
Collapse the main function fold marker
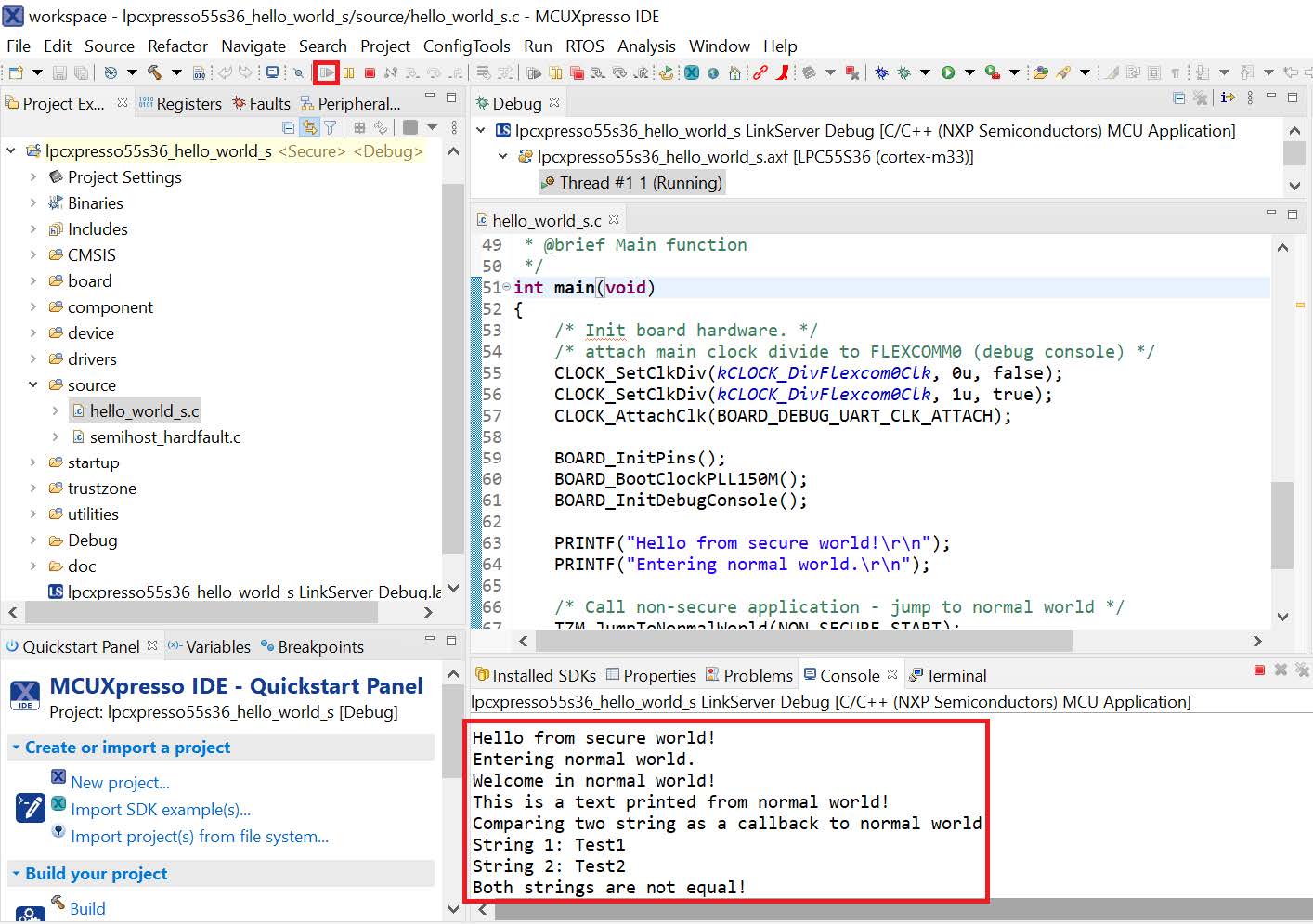coord(506,287)
